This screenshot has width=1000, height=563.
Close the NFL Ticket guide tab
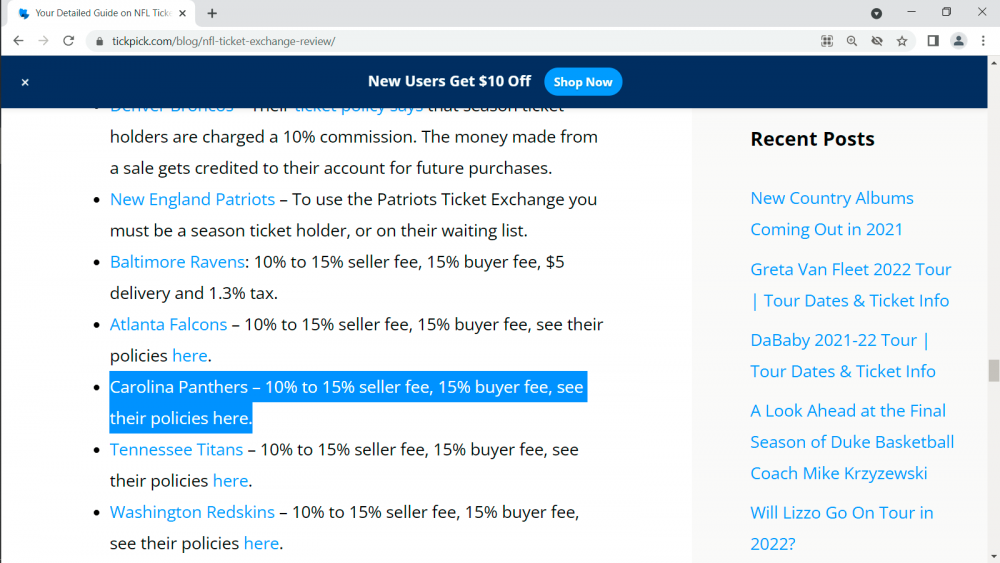182,13
